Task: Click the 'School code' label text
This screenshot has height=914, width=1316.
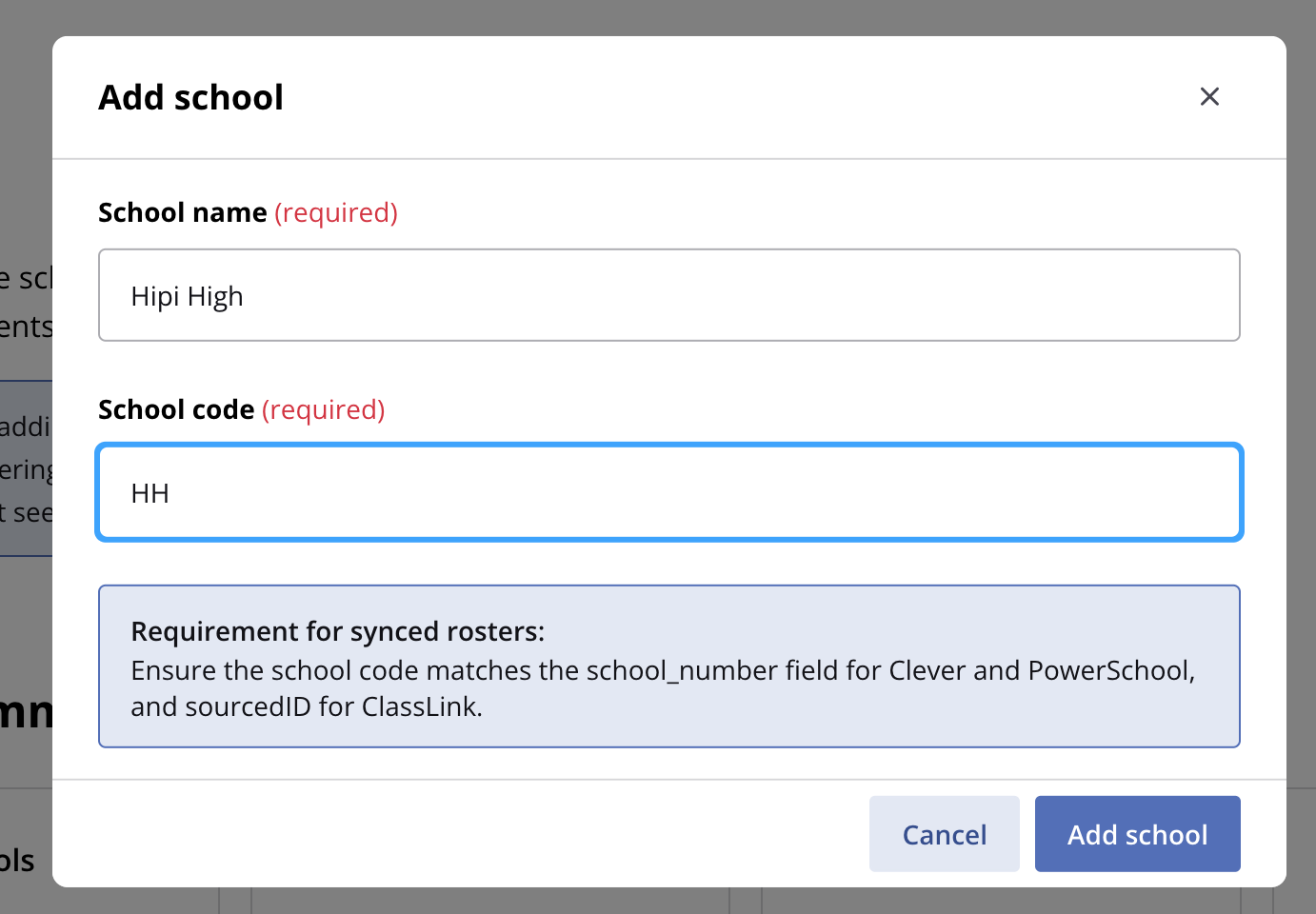Action: pyautogui.click(x=176, y=409)
